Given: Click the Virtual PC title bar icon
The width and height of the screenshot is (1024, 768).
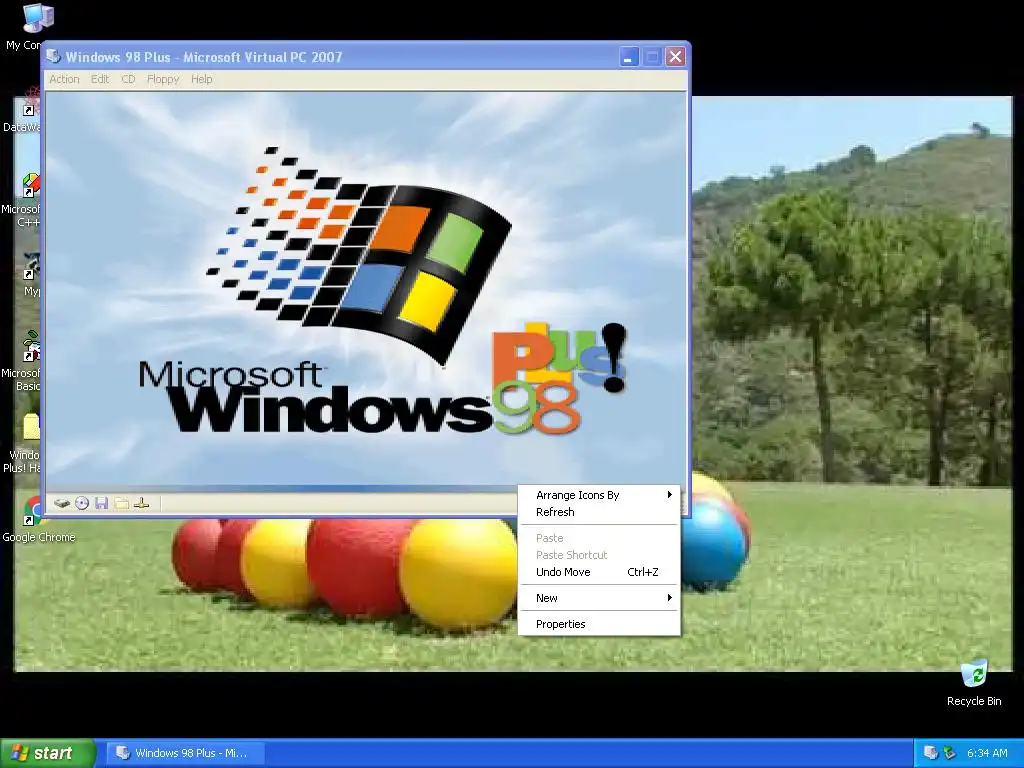Looking at the screenshot, I should pyautogui.click(x=54, y=56).
